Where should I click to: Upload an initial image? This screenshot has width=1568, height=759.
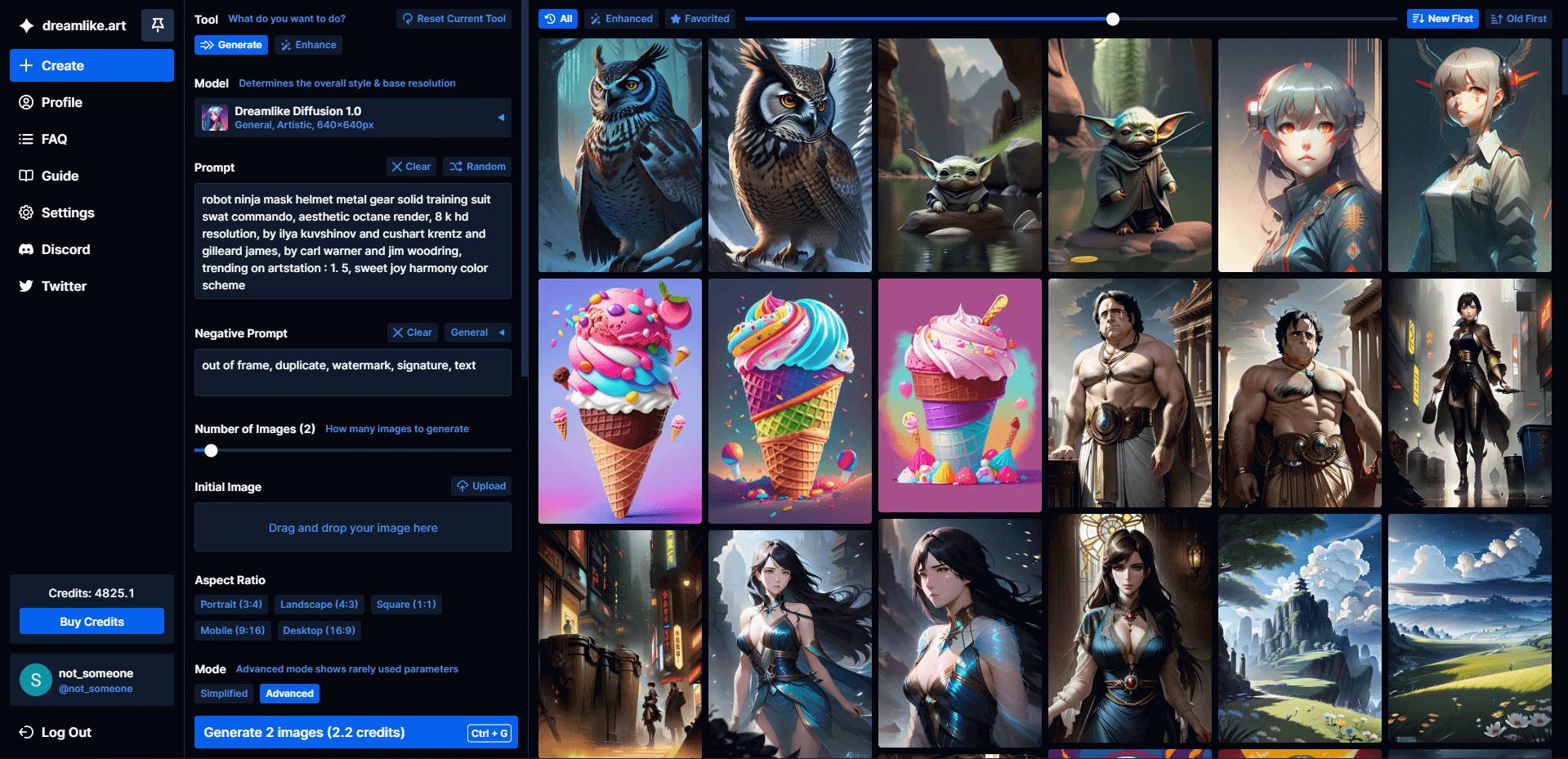pos(481,486)
